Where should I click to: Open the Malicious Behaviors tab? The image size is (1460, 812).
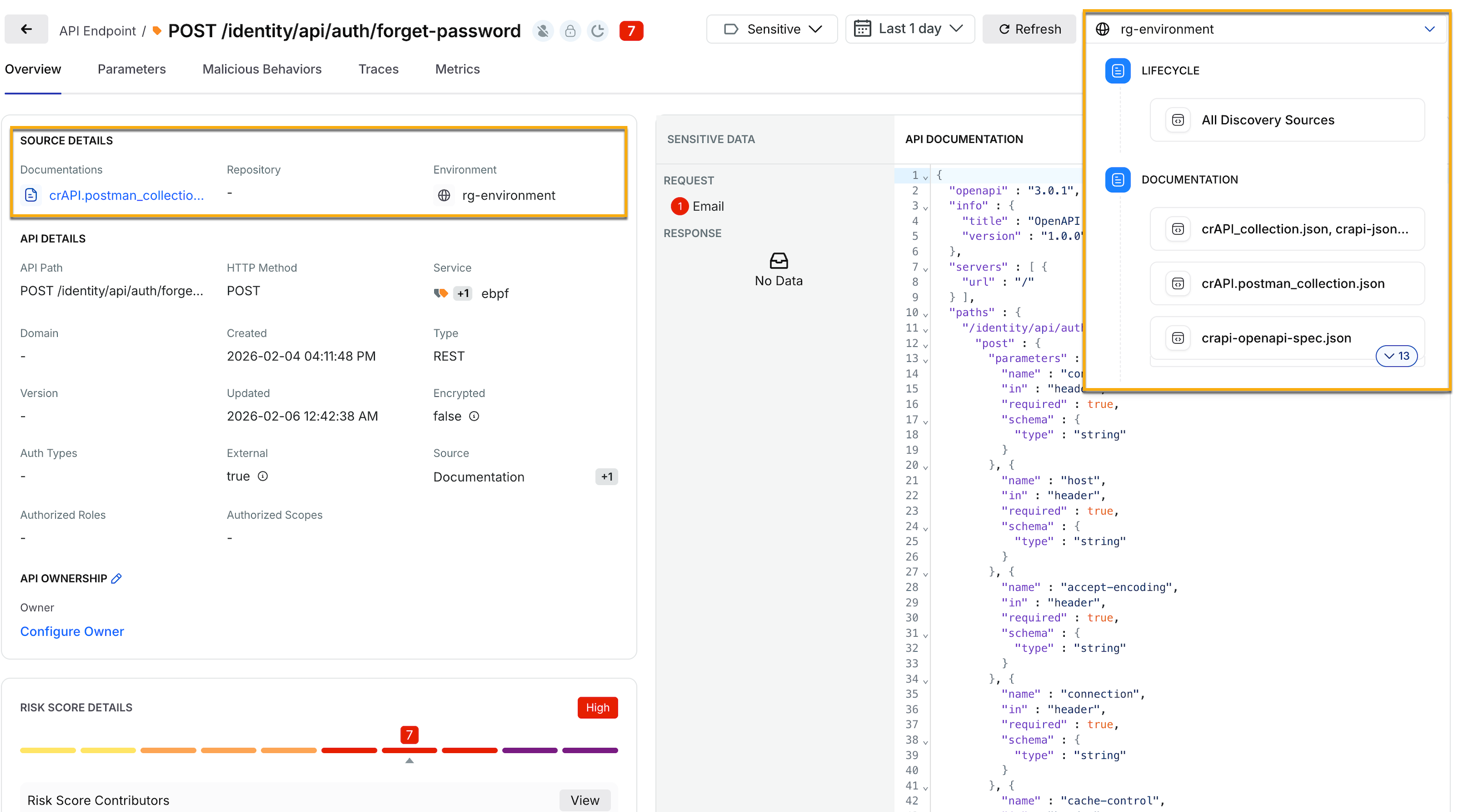pos(262,69)
